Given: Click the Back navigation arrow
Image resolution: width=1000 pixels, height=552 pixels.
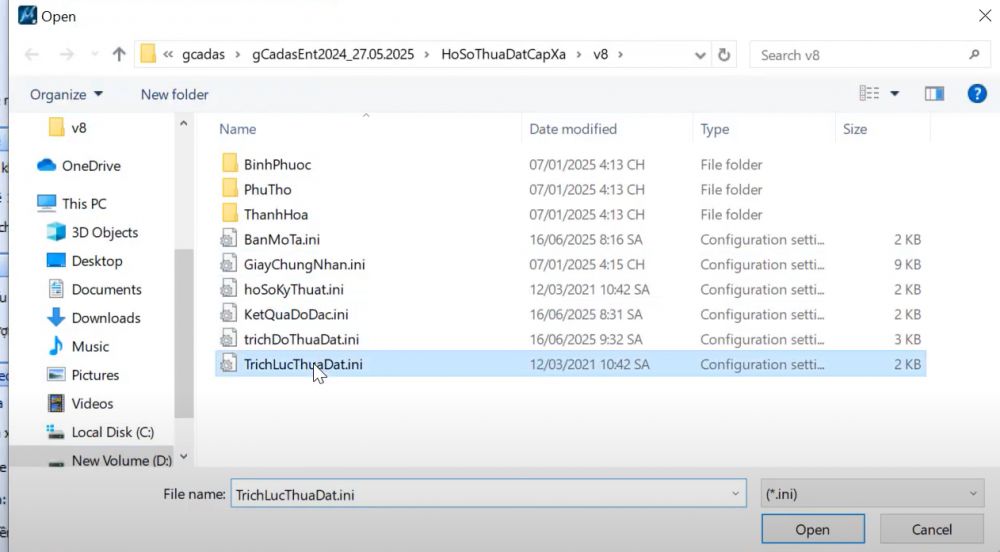Looking at the screenshot, I should pyautogui.click(x=32, y=55).
